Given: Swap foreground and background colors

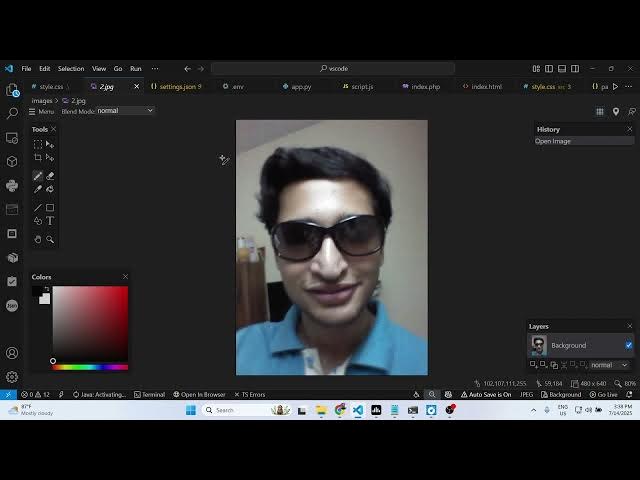Looking at the screenshot, I should pyautogui.click(x=47, y=289).
